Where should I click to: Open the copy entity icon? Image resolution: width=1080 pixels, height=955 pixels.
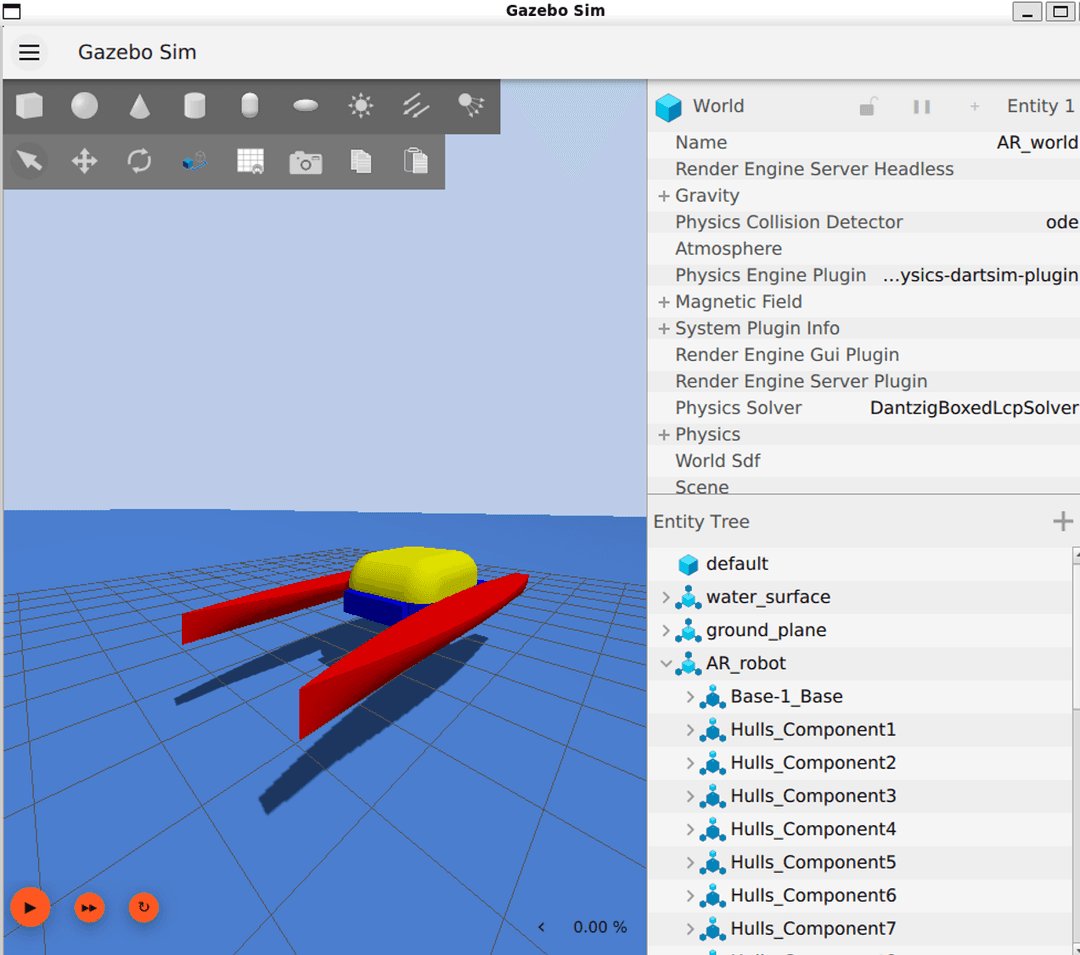pyautogui.click(x=360, y=160)
